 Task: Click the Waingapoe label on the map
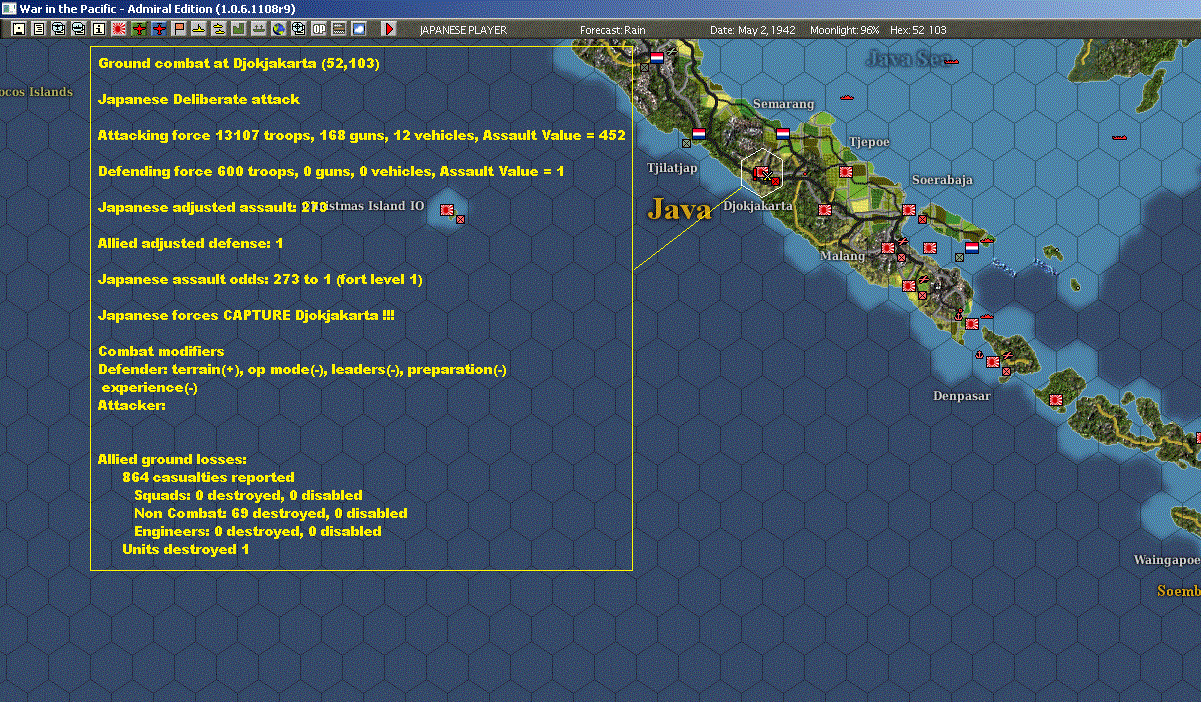tap(1166, 559)
